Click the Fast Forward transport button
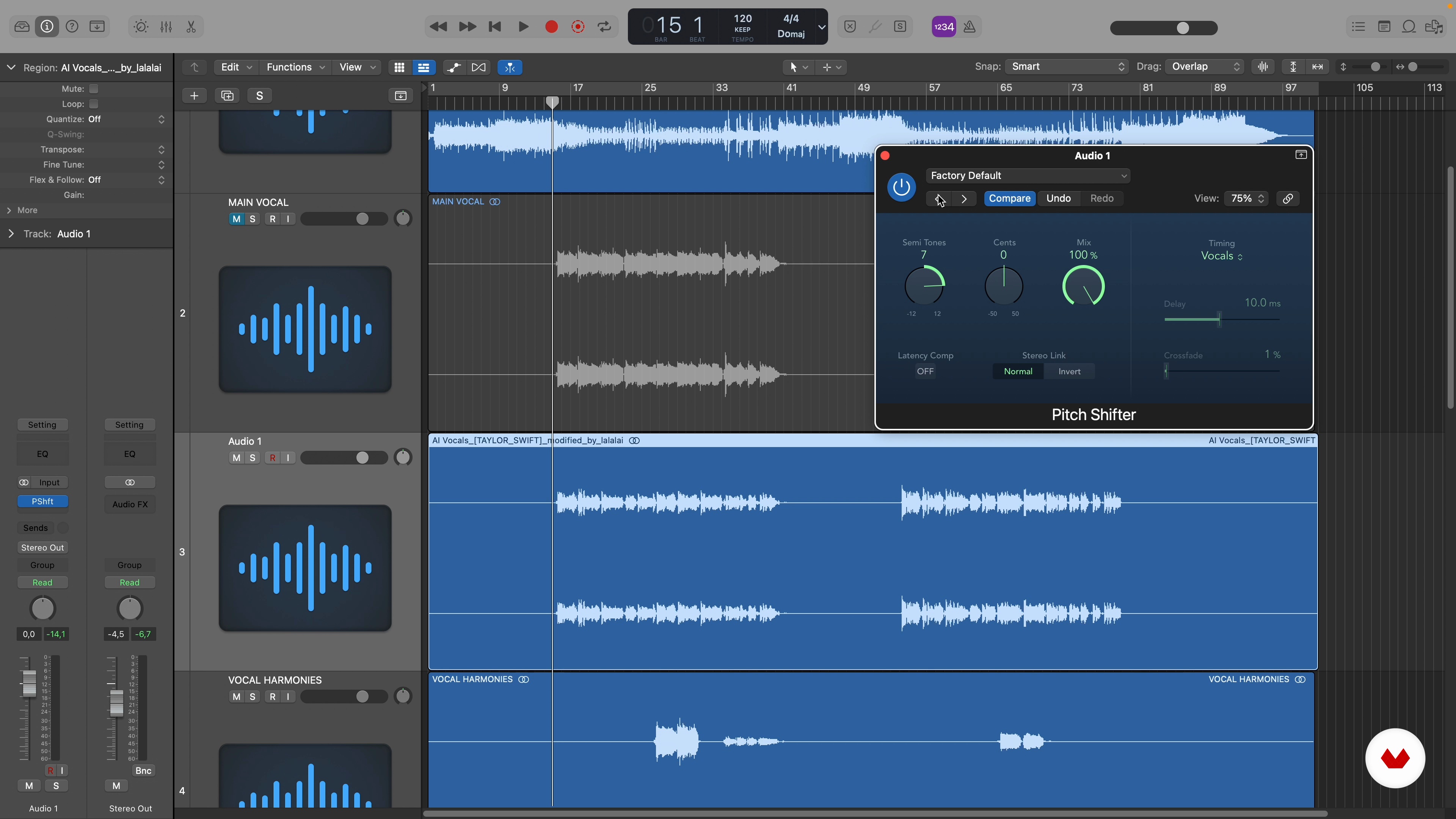 467,27
